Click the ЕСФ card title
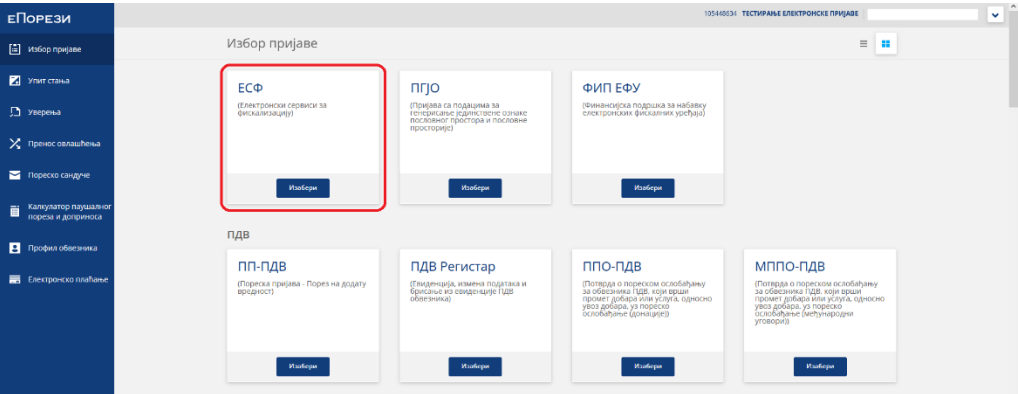The image size is (1018, 394). (x=250, y=88)
